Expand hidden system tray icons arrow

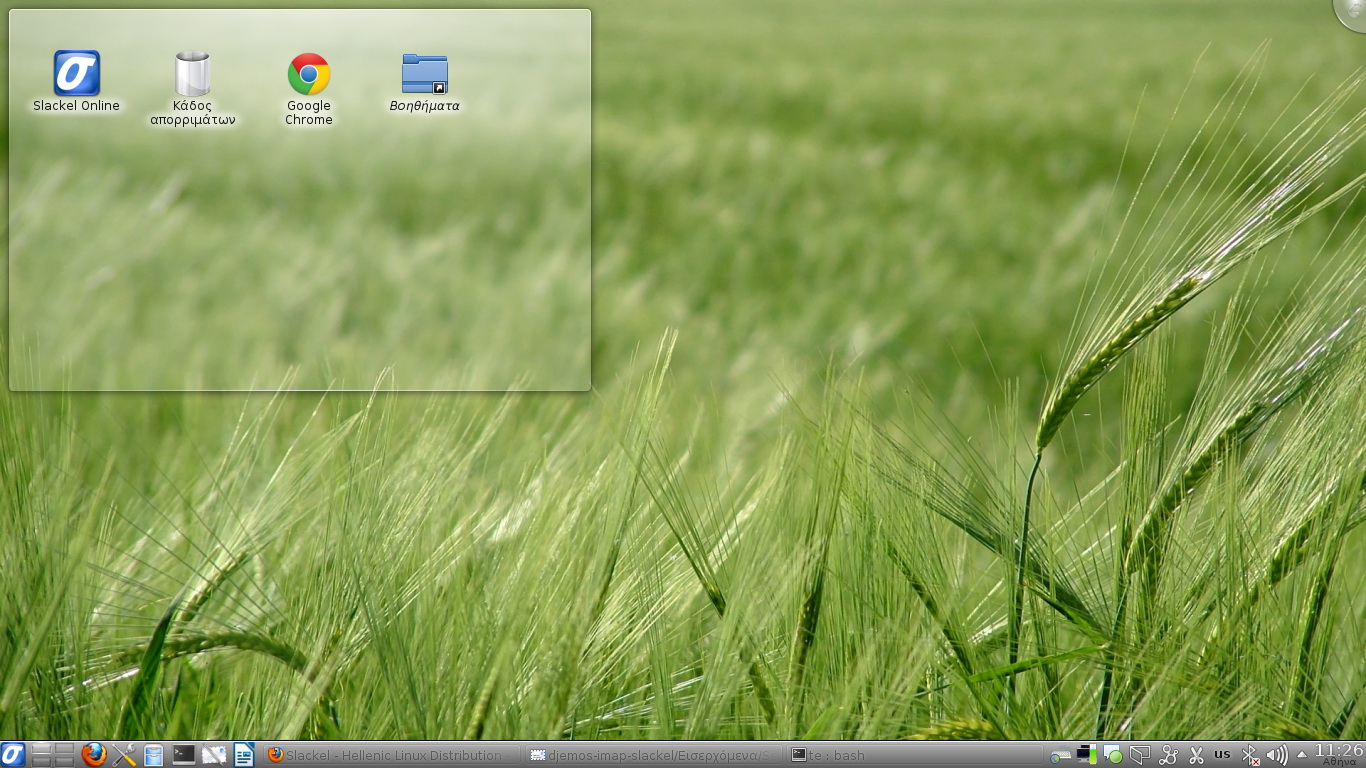pos(1301,755)
